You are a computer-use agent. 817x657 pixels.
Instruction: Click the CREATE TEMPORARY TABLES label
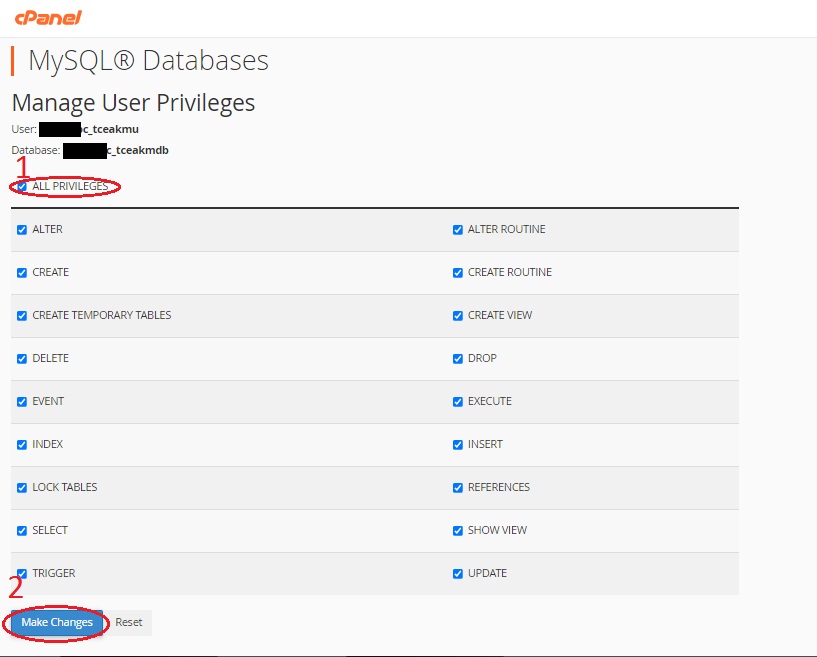click(x=102, y=315)
